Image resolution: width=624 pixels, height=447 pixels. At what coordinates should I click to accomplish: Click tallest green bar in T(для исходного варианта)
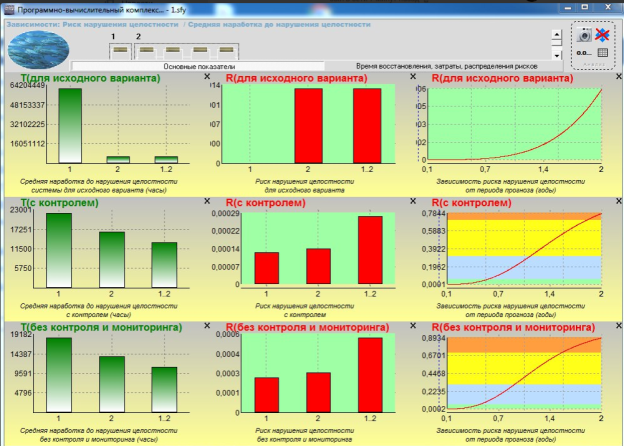[x=70, y=126]
